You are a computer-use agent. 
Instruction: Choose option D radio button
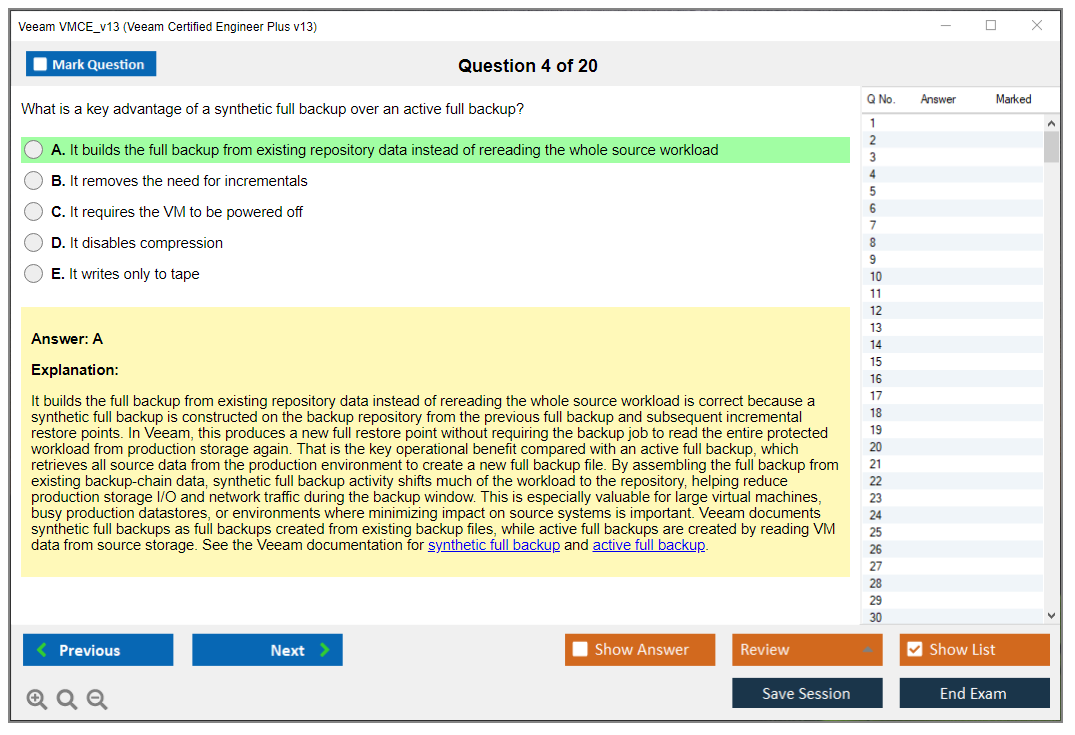pos(34,242)
